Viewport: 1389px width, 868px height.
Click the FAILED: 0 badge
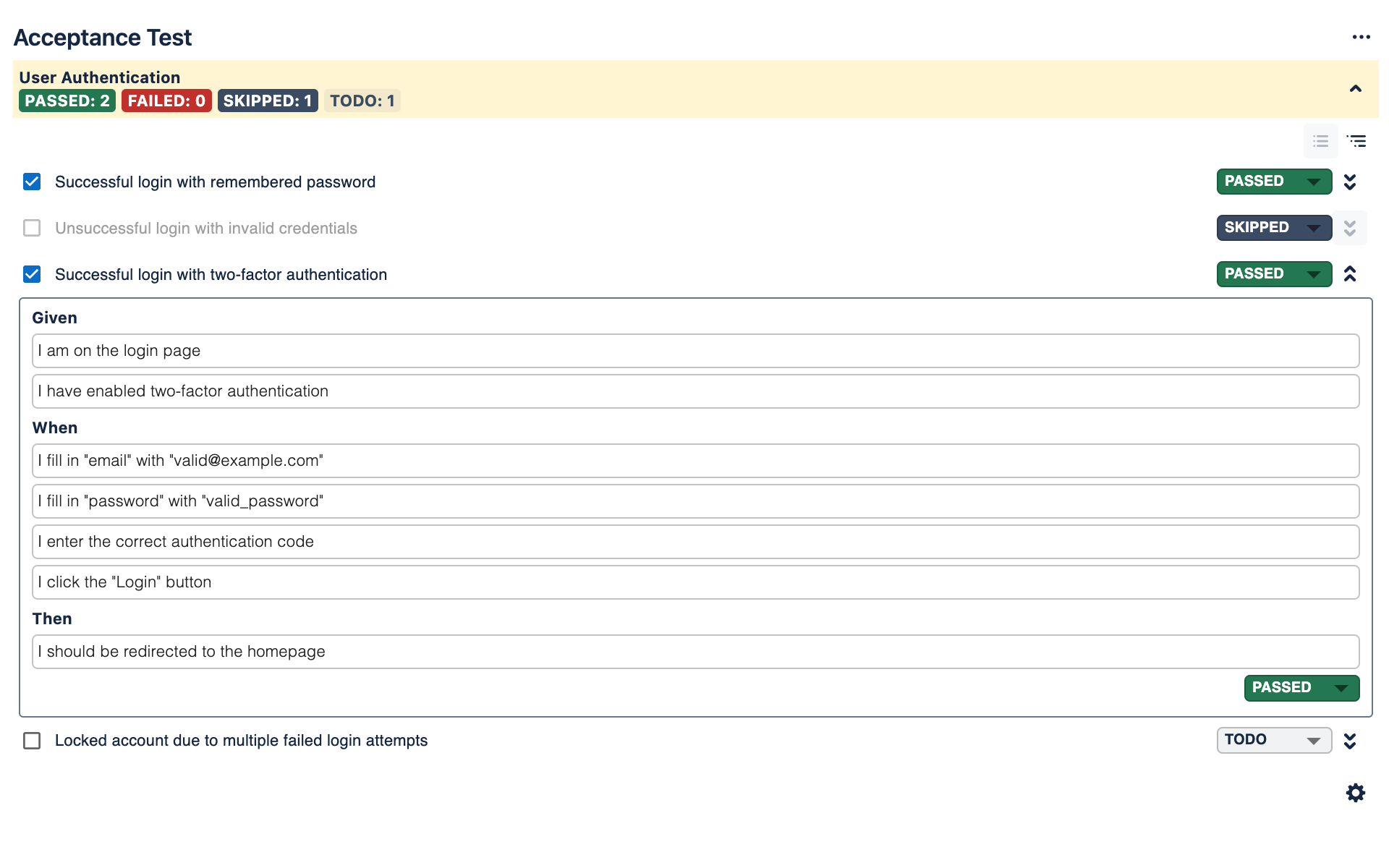[x=166, y=101]
